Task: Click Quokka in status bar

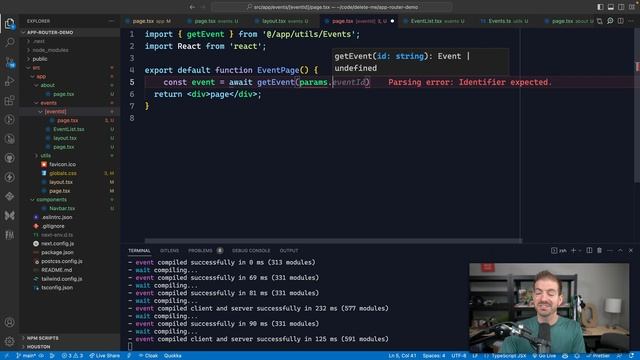Action: (173, 356)
